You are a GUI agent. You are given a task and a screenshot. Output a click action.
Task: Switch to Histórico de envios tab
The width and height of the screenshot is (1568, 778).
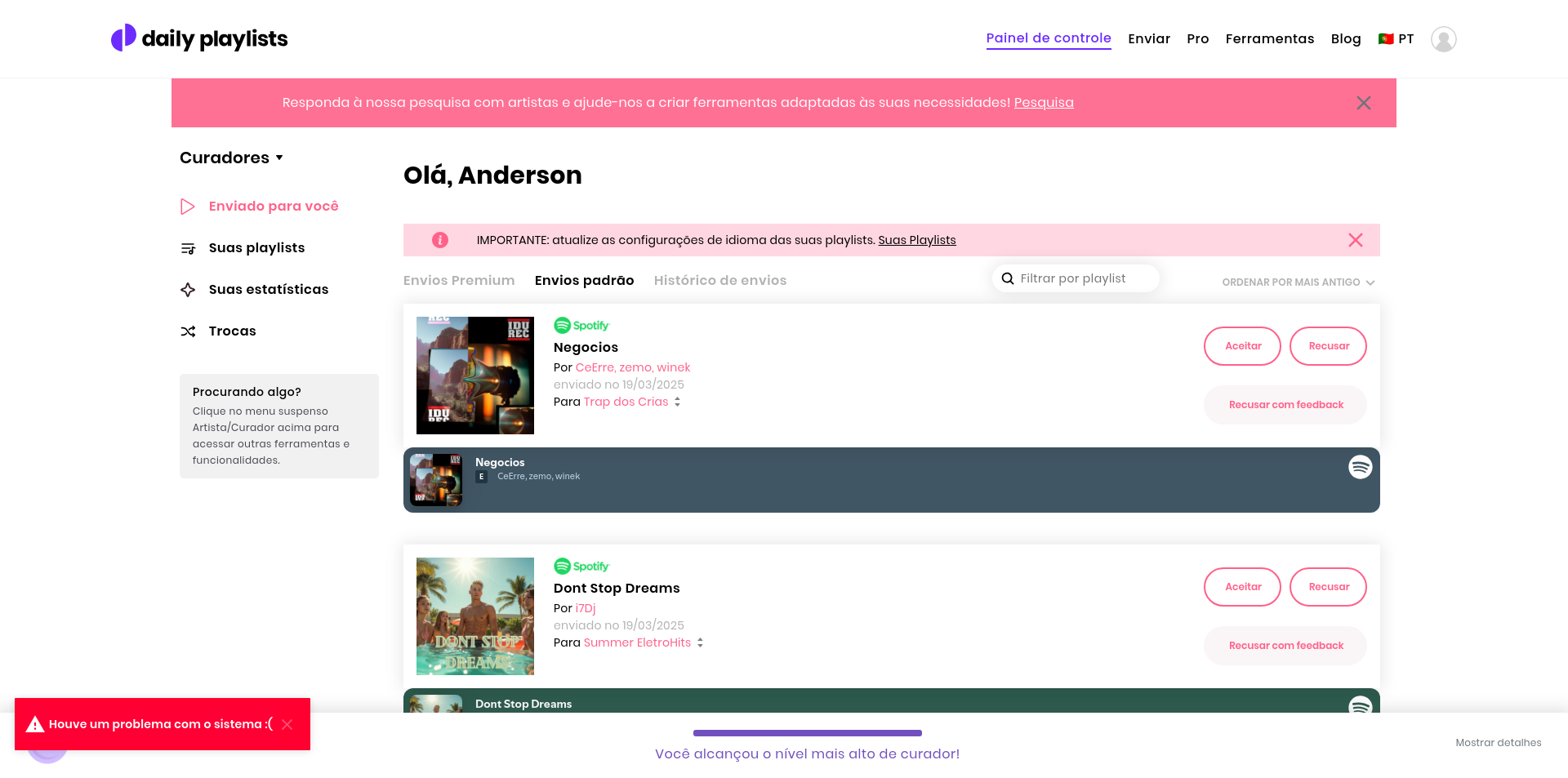(719, 280)
